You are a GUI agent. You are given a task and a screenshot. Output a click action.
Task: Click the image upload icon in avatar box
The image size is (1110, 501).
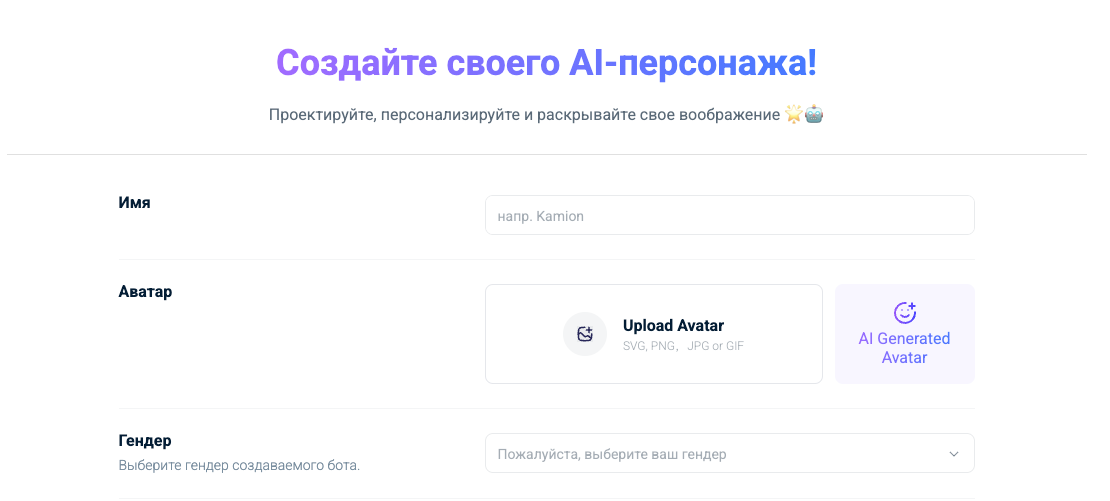(x=585, y=334)
